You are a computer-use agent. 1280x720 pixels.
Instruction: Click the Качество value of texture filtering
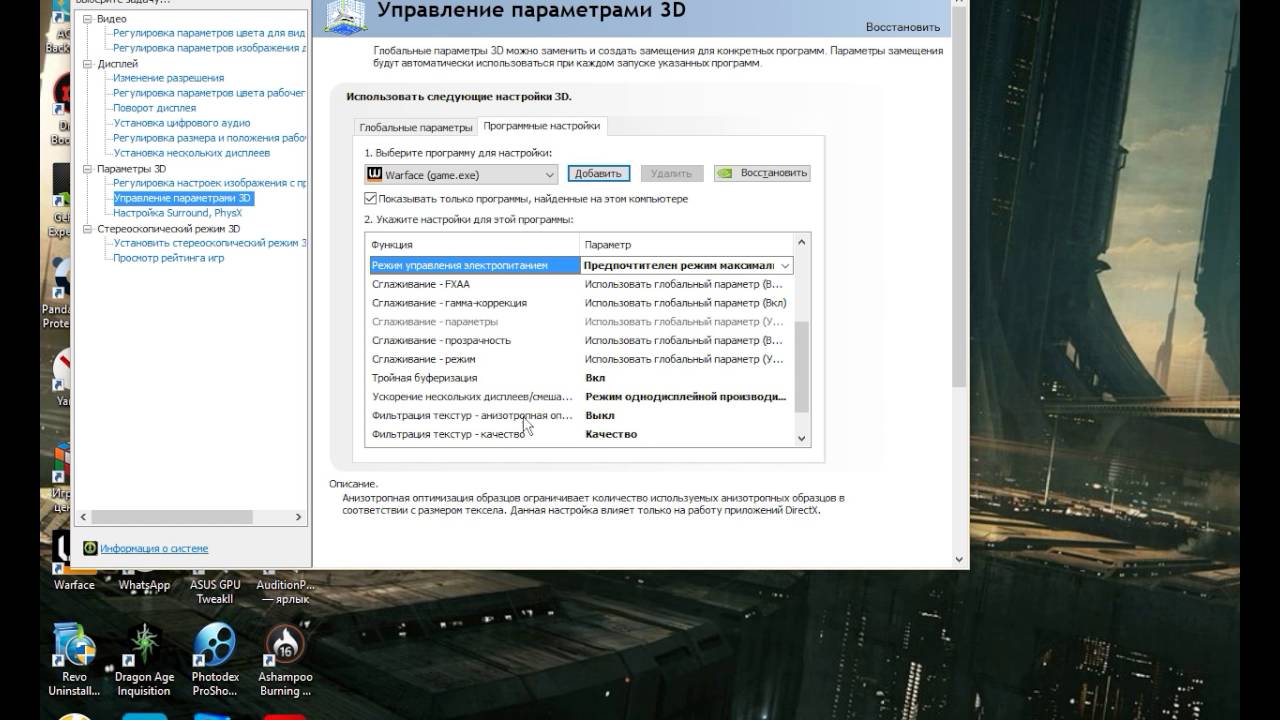(x=611, y=434)
